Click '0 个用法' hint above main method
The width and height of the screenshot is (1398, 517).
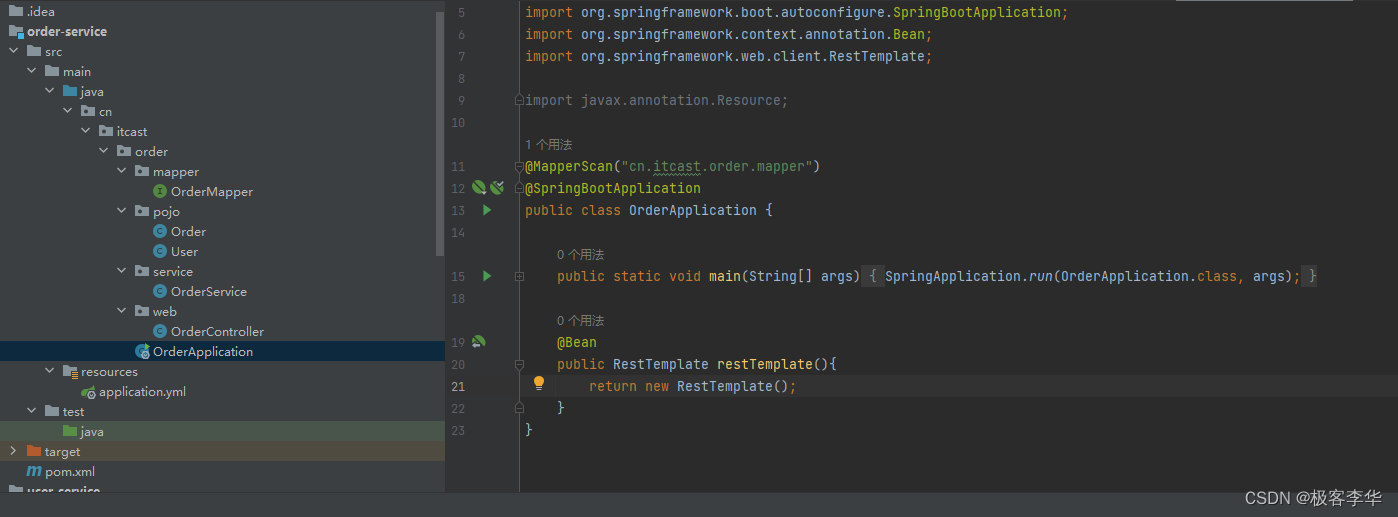tap(581, 255)
